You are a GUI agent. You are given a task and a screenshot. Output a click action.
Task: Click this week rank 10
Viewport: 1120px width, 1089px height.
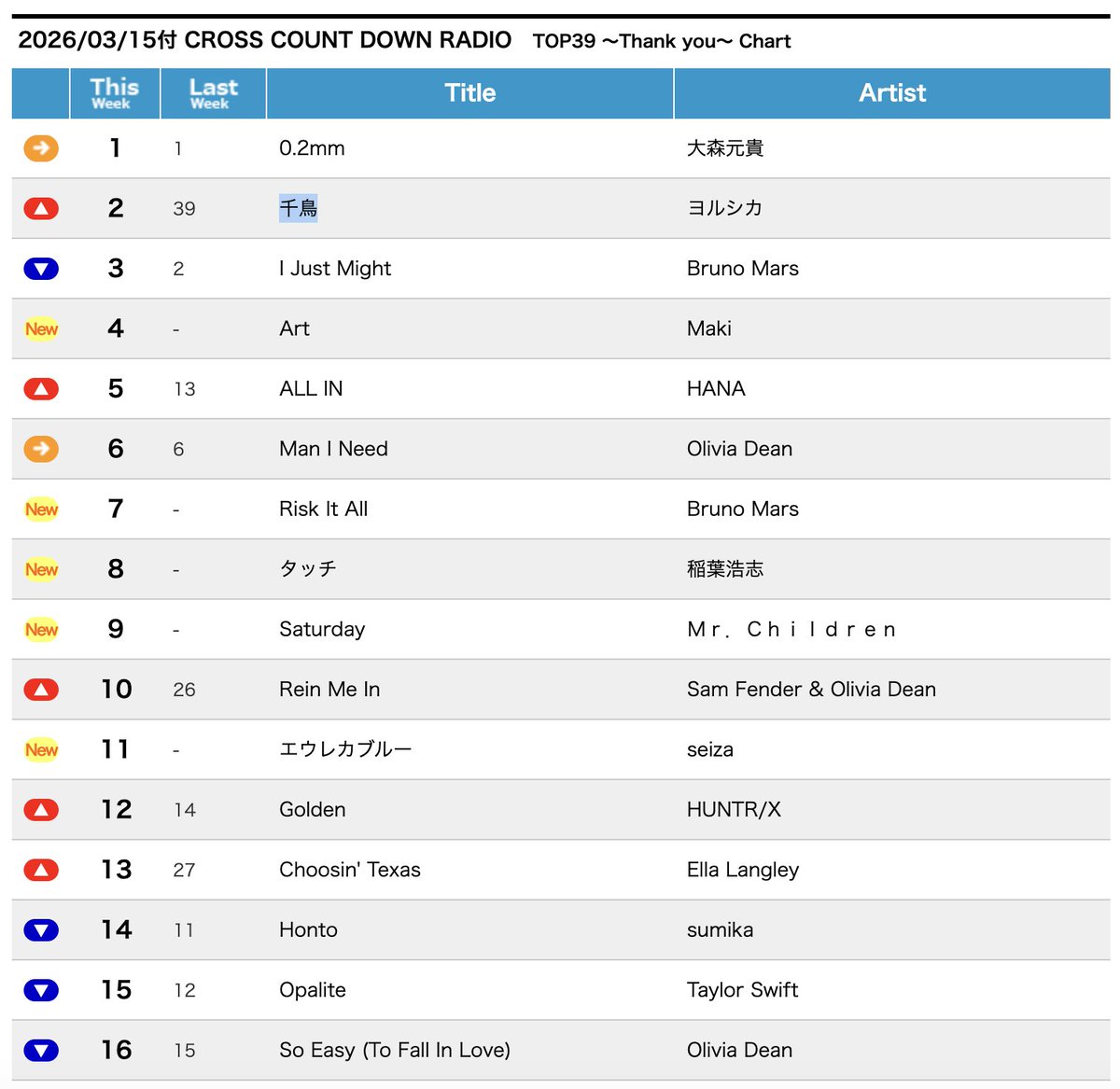tap(117, 690)
